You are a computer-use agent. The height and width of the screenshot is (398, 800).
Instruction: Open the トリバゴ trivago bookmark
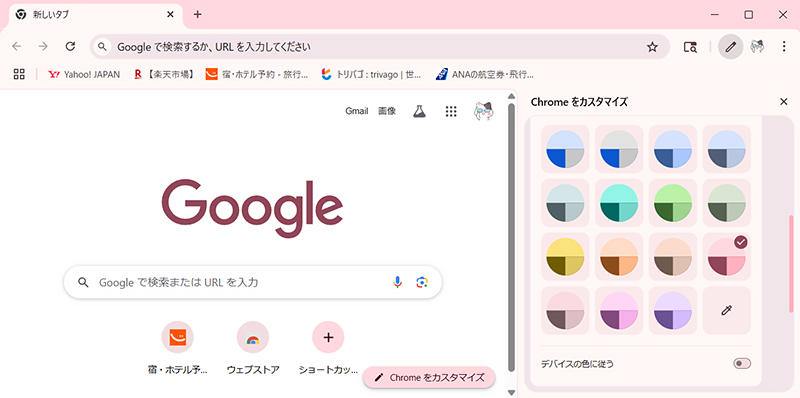point(372,74)
